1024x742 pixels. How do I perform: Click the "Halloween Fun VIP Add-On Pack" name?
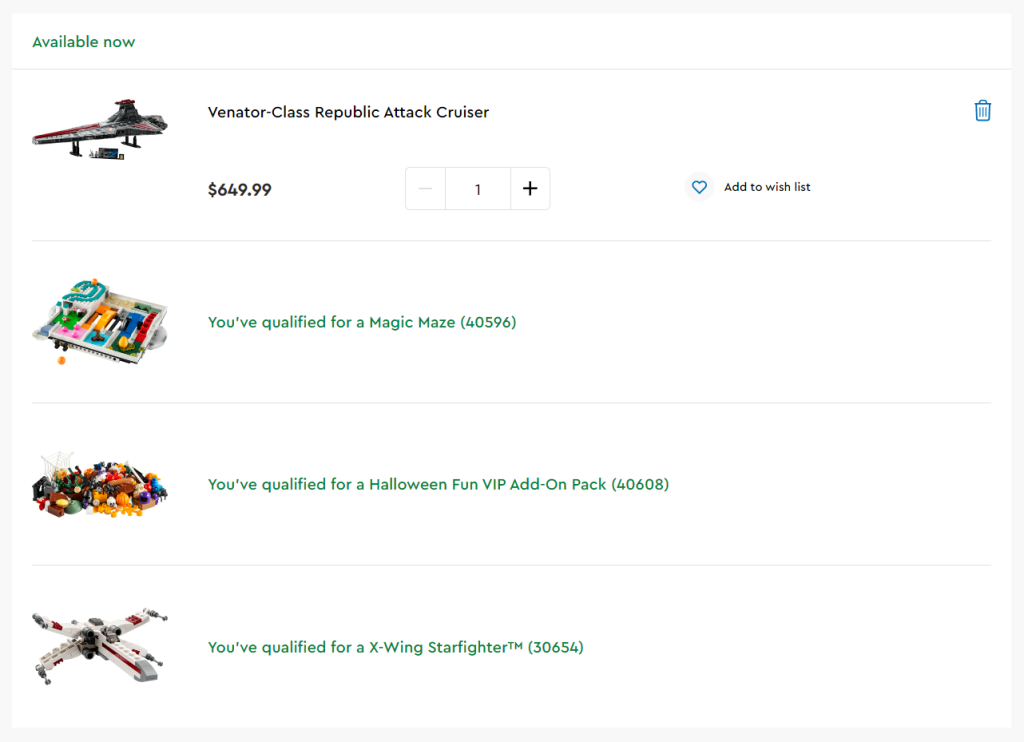coord(487,484)
